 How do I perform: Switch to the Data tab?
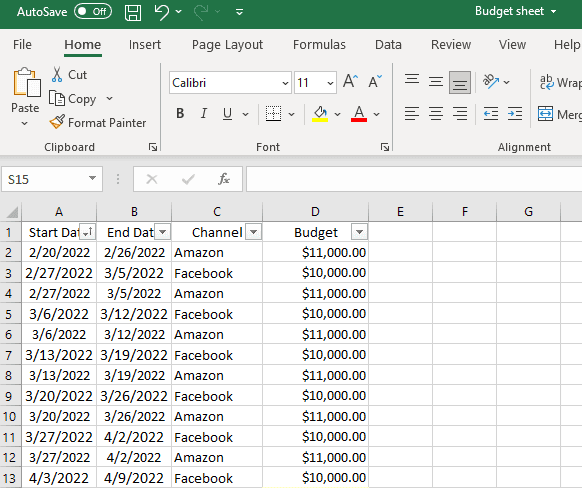pyautogui.click(x=388, y=45)
